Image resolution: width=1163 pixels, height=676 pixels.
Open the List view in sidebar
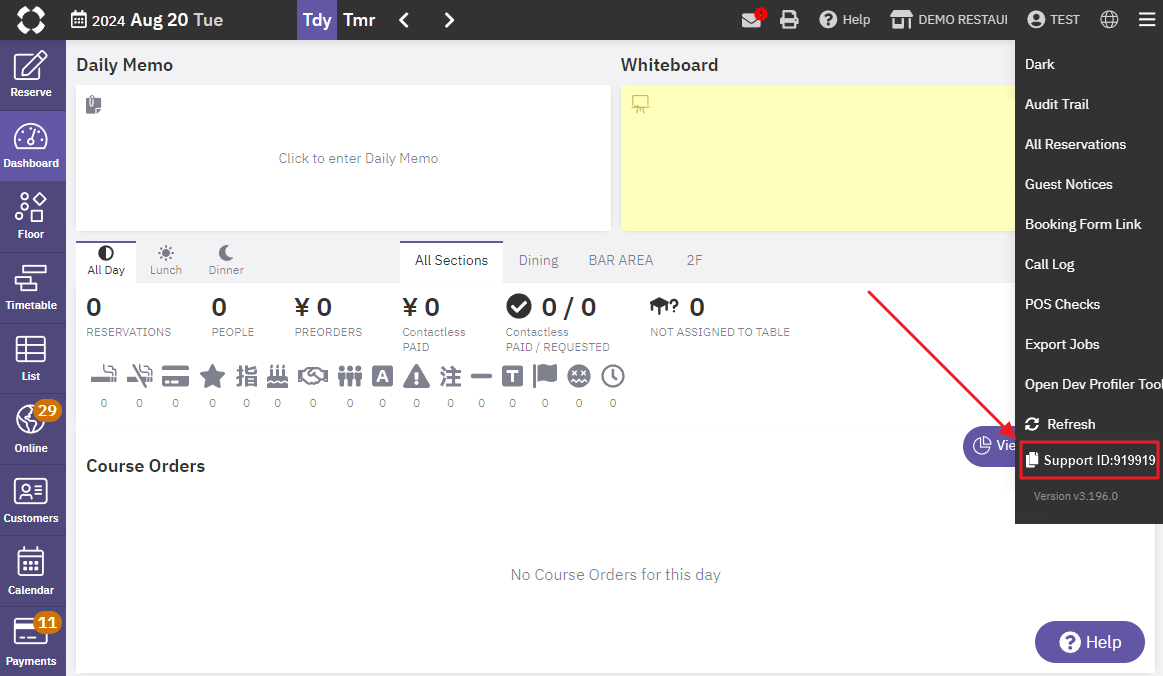[32, 358]
